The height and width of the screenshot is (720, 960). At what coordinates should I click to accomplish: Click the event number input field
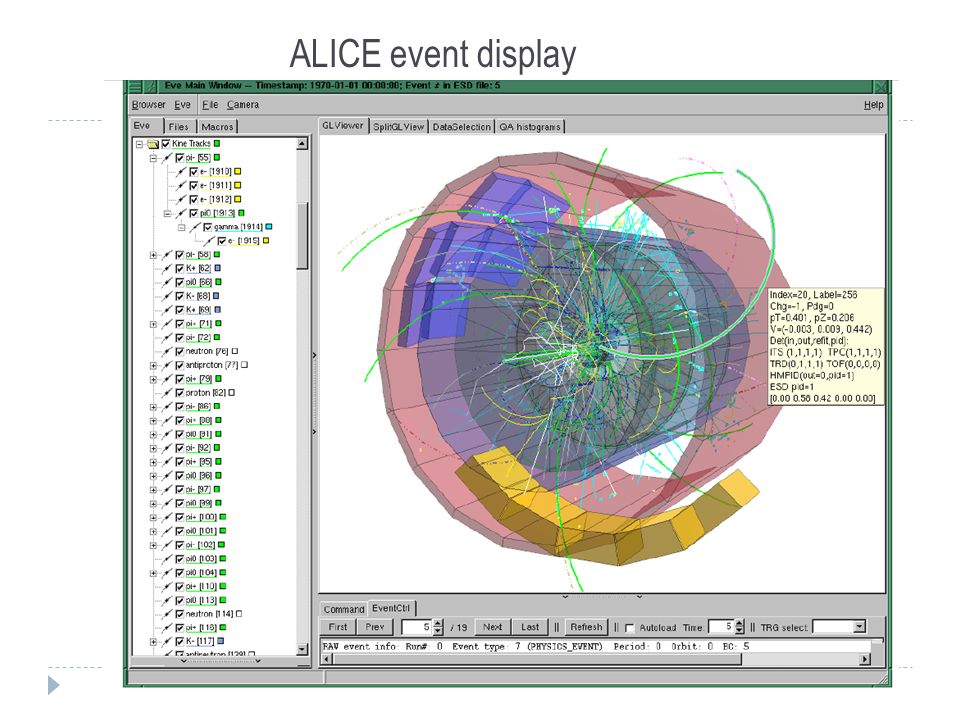(x=417, y=627)
